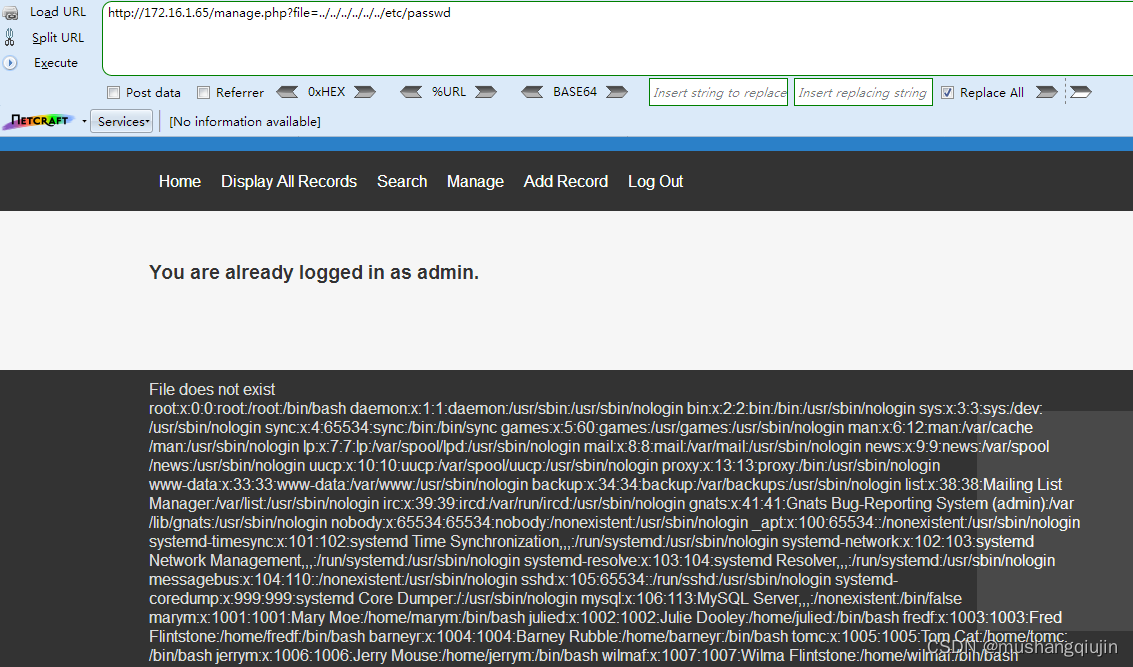The image size is (1133, 667).
Task: Click the right arrow beside %URL
Action: 486,92
